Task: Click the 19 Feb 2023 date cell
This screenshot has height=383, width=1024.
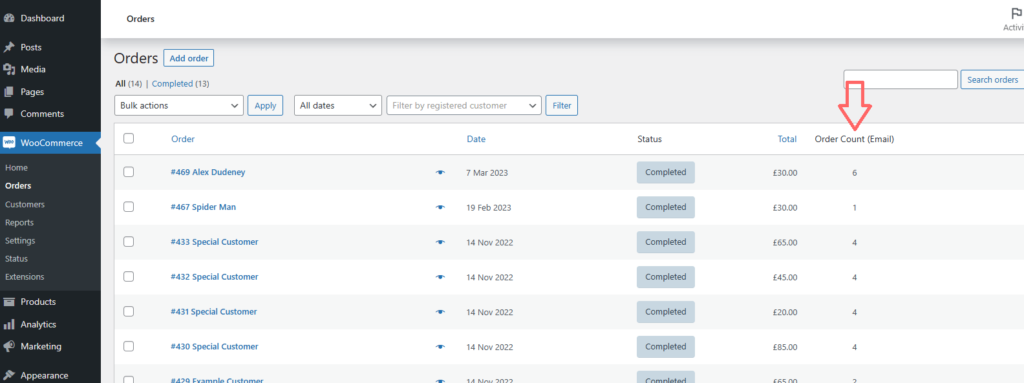Action: click(x=489, y=208)
